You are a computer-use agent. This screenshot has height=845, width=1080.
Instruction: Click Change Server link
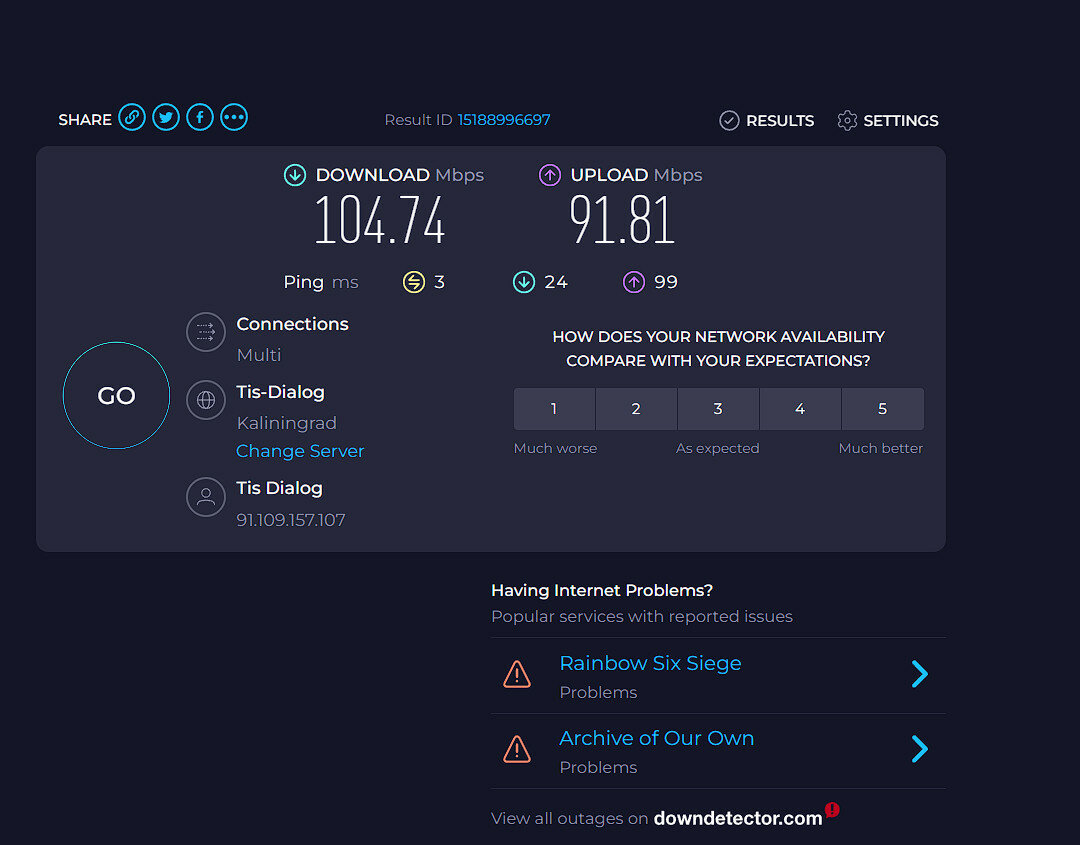tap(300, 451)
